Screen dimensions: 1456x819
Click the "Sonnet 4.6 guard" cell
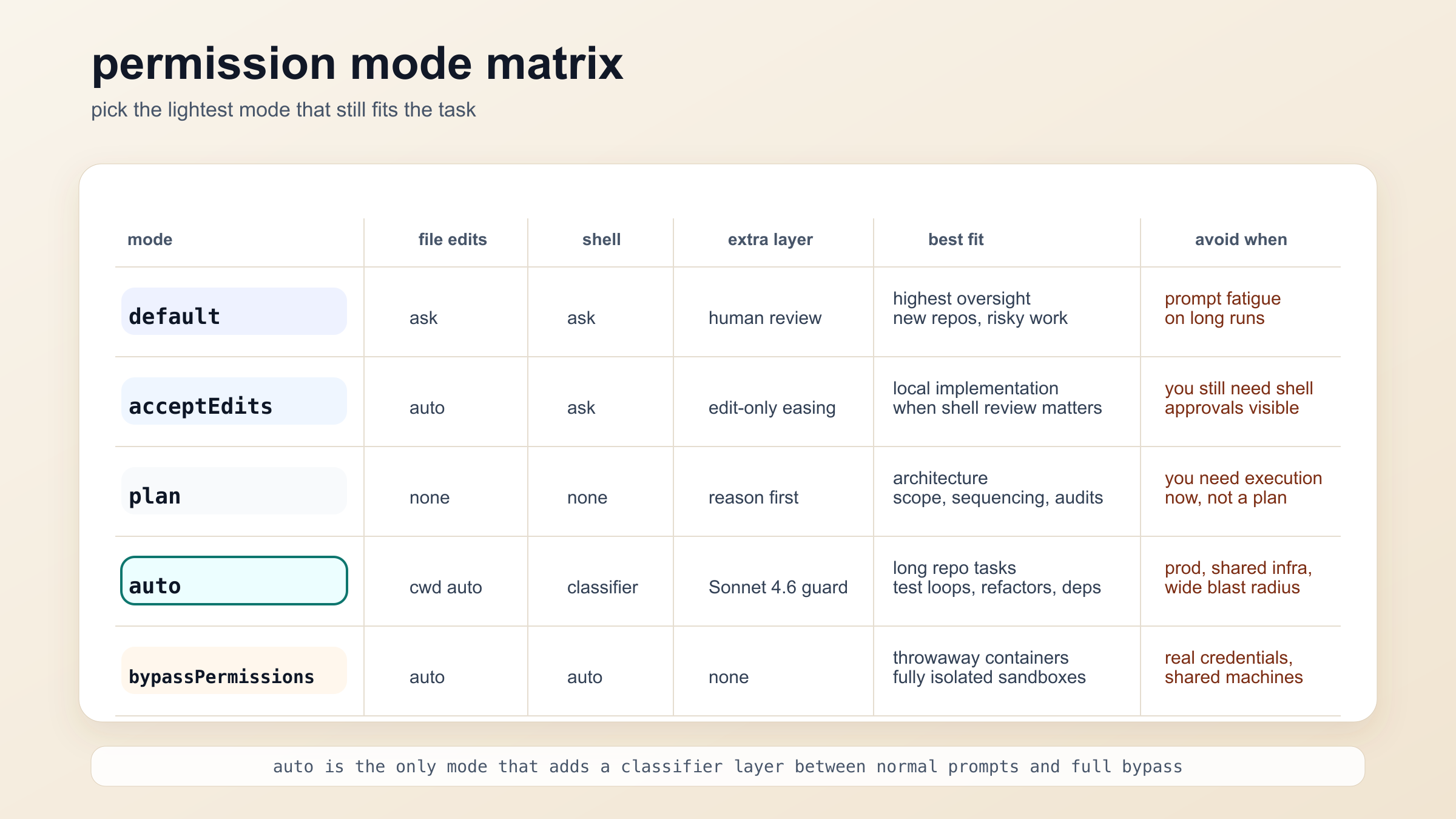point(778,587)
